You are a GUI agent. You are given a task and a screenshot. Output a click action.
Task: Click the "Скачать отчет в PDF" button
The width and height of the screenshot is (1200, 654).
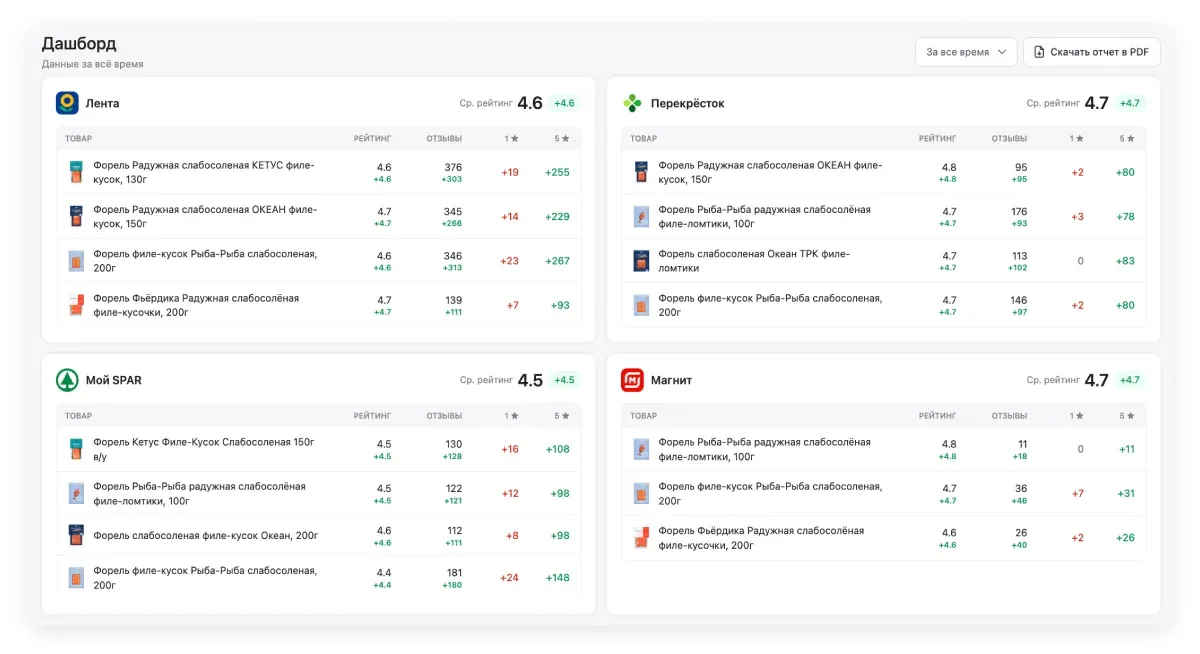coord(1091,52)
